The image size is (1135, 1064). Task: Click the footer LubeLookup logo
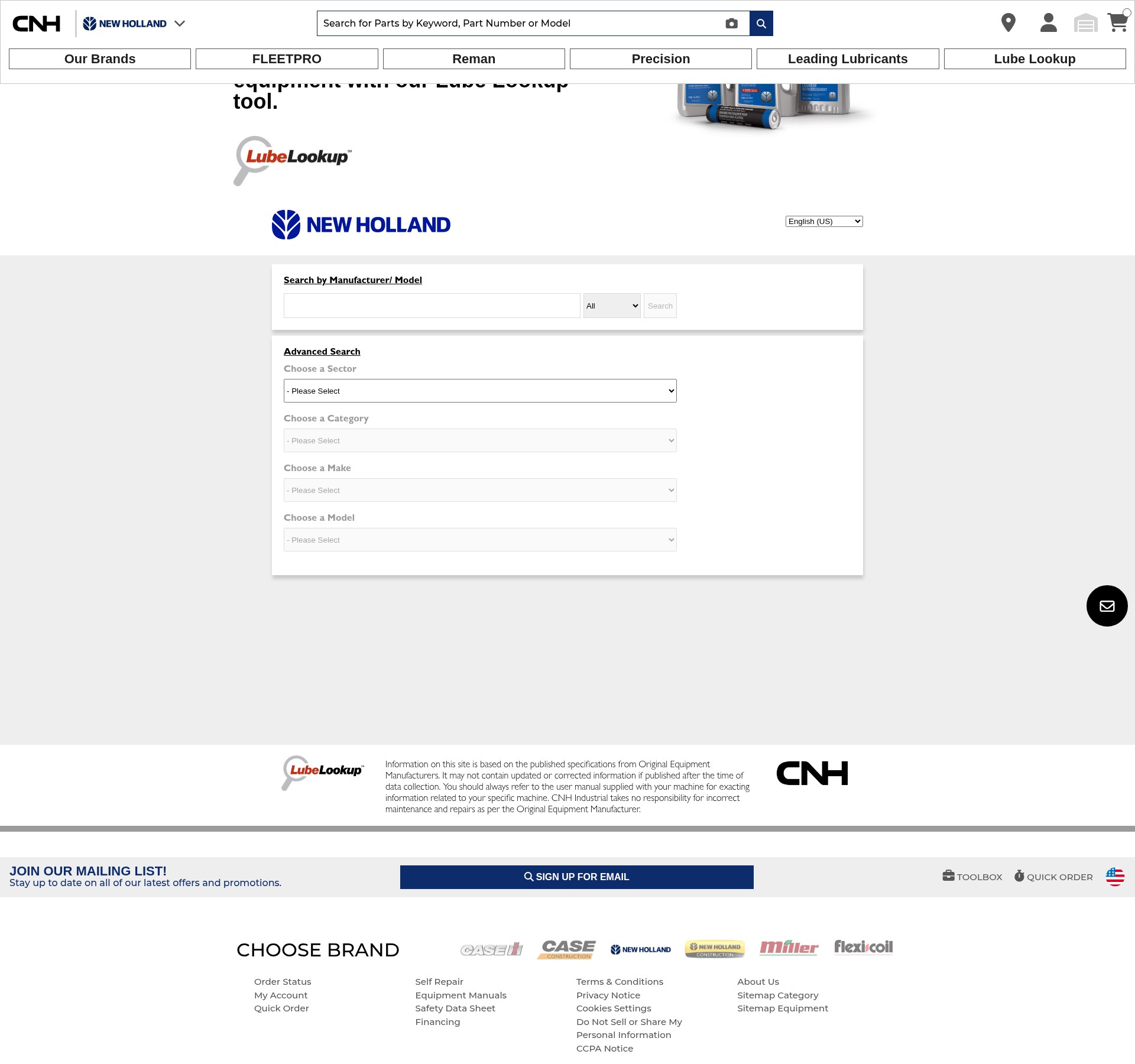(323, 773)
